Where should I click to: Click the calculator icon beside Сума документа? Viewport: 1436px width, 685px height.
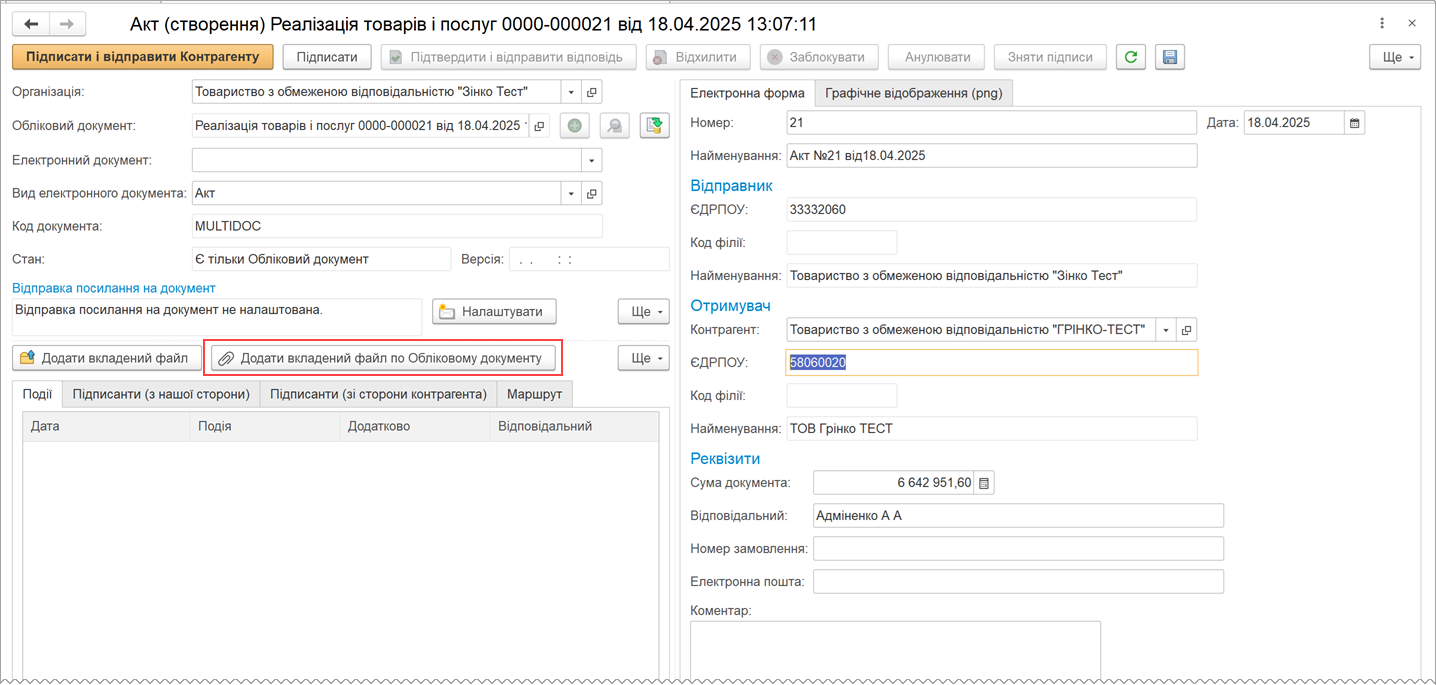tap(984, 483)
